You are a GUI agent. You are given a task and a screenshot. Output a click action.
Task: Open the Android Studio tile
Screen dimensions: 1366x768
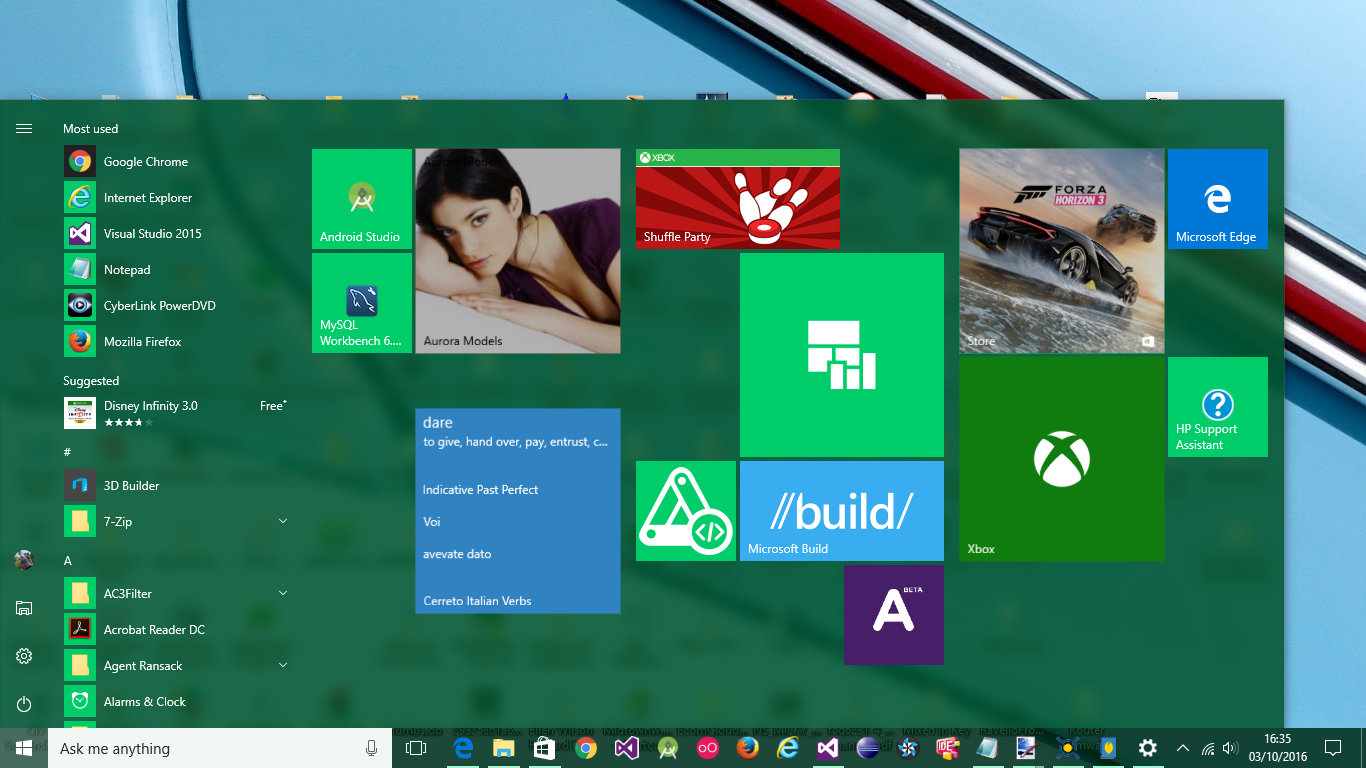pyautogui.click(x=362, y=199)
